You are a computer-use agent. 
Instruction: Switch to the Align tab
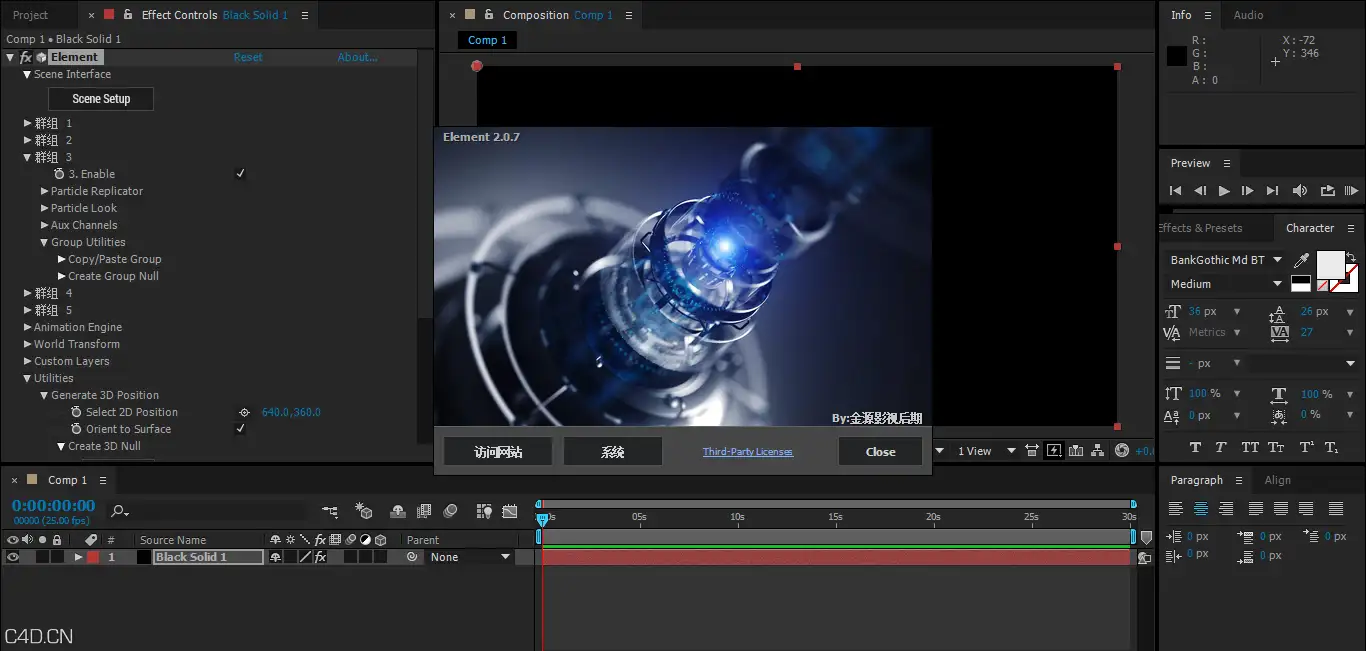1278,480
